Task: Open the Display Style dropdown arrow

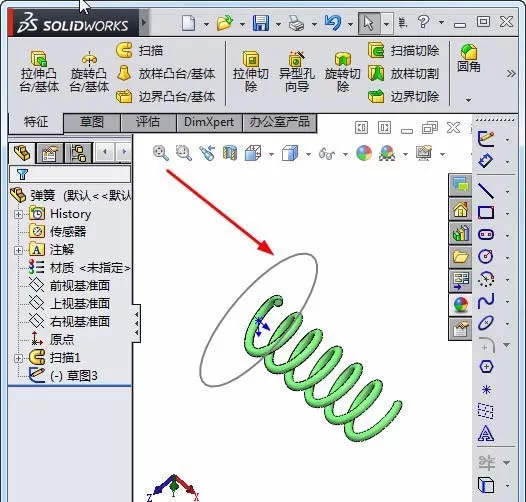Action: 308,154
